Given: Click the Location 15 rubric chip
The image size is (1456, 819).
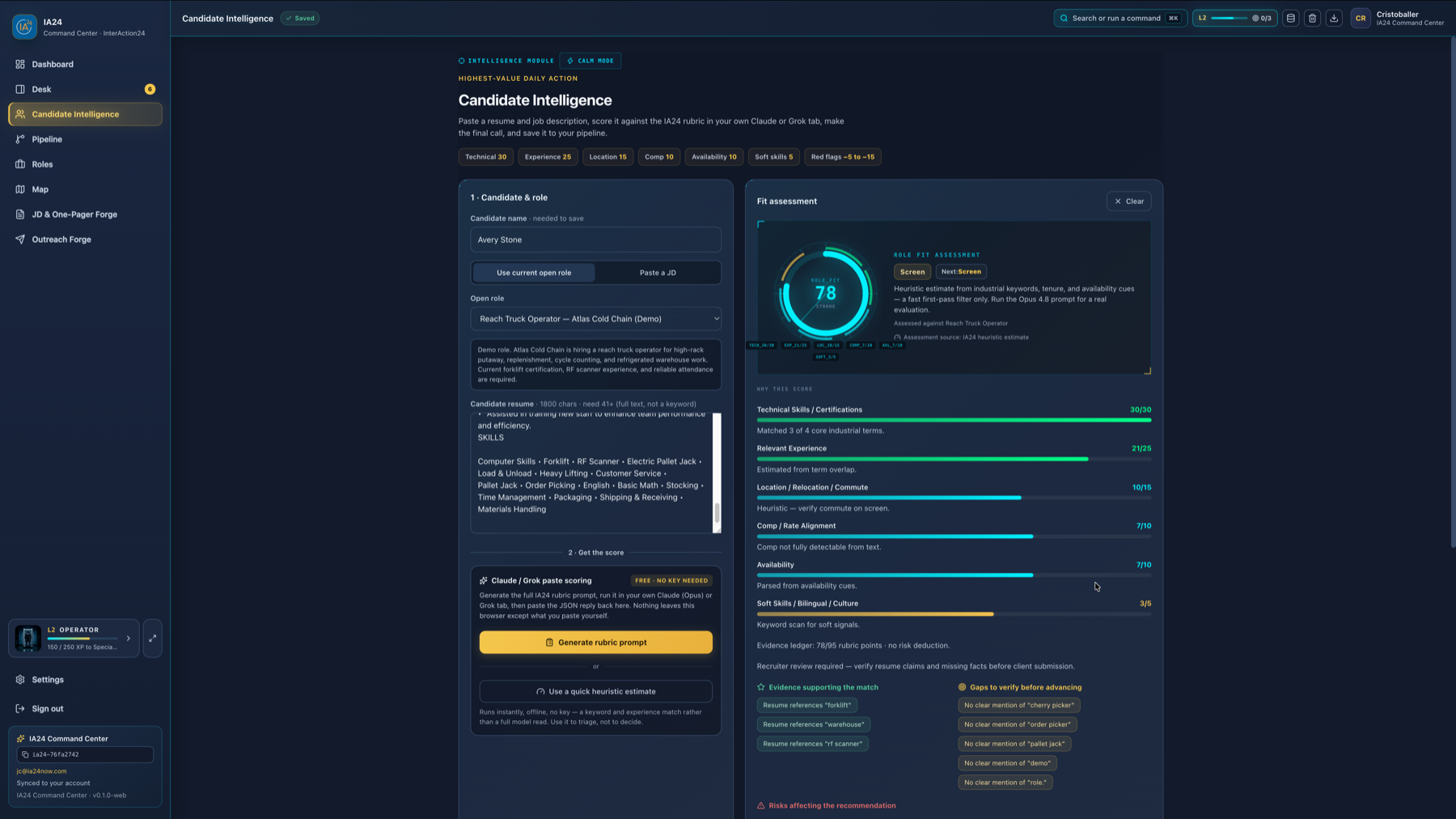Looking at the screenshot, I should click(x=607, y=157).
